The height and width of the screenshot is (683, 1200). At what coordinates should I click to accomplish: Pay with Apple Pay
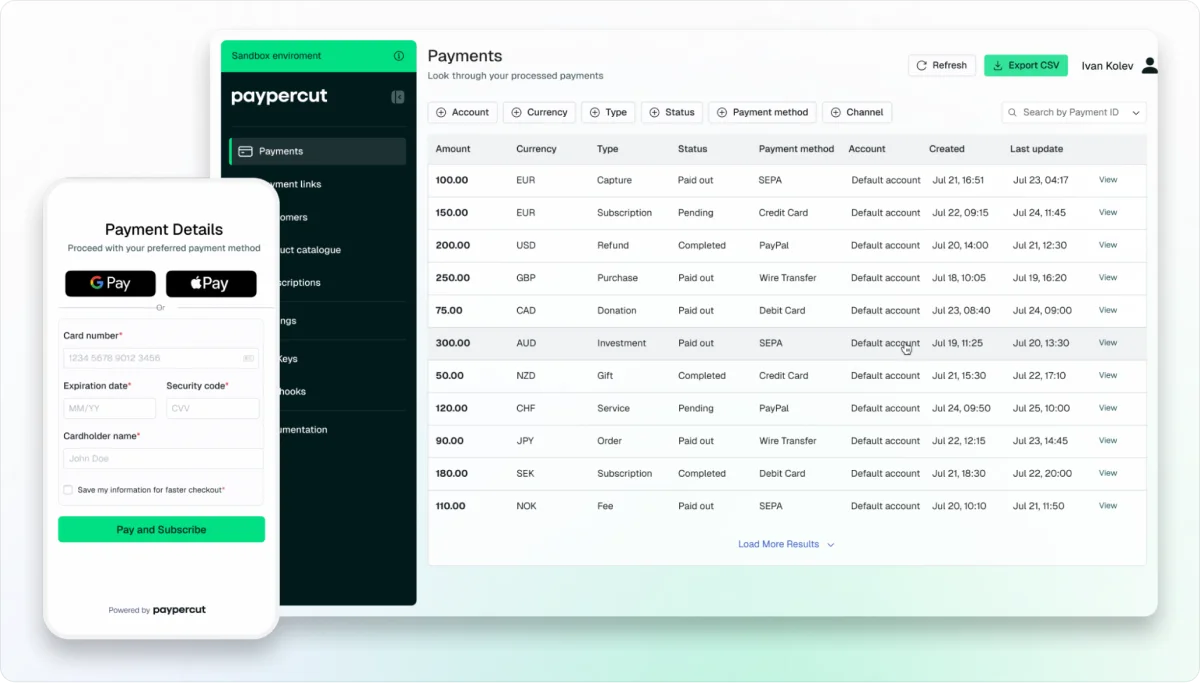click(x=211, y=284)
